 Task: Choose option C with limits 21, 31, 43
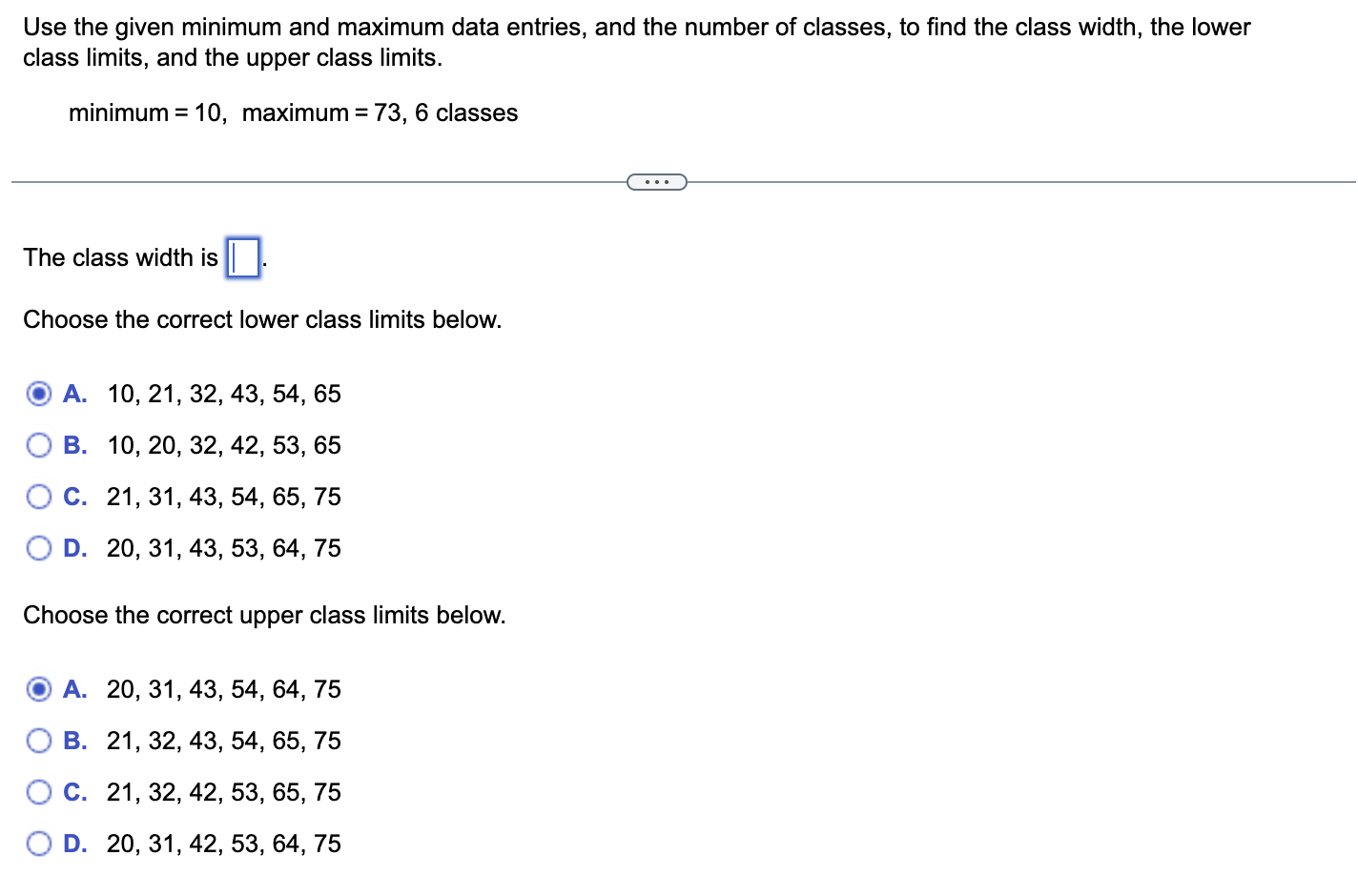[39, 497]
